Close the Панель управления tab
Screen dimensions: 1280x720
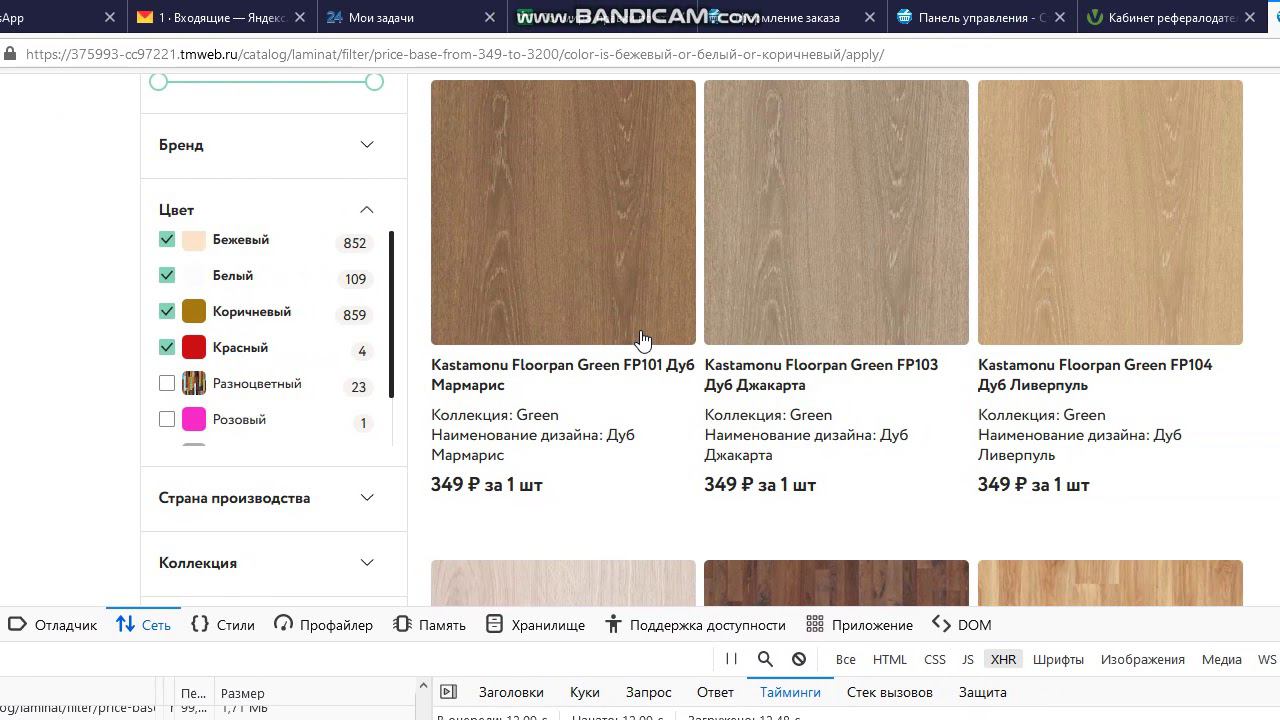pos(1061,17)
